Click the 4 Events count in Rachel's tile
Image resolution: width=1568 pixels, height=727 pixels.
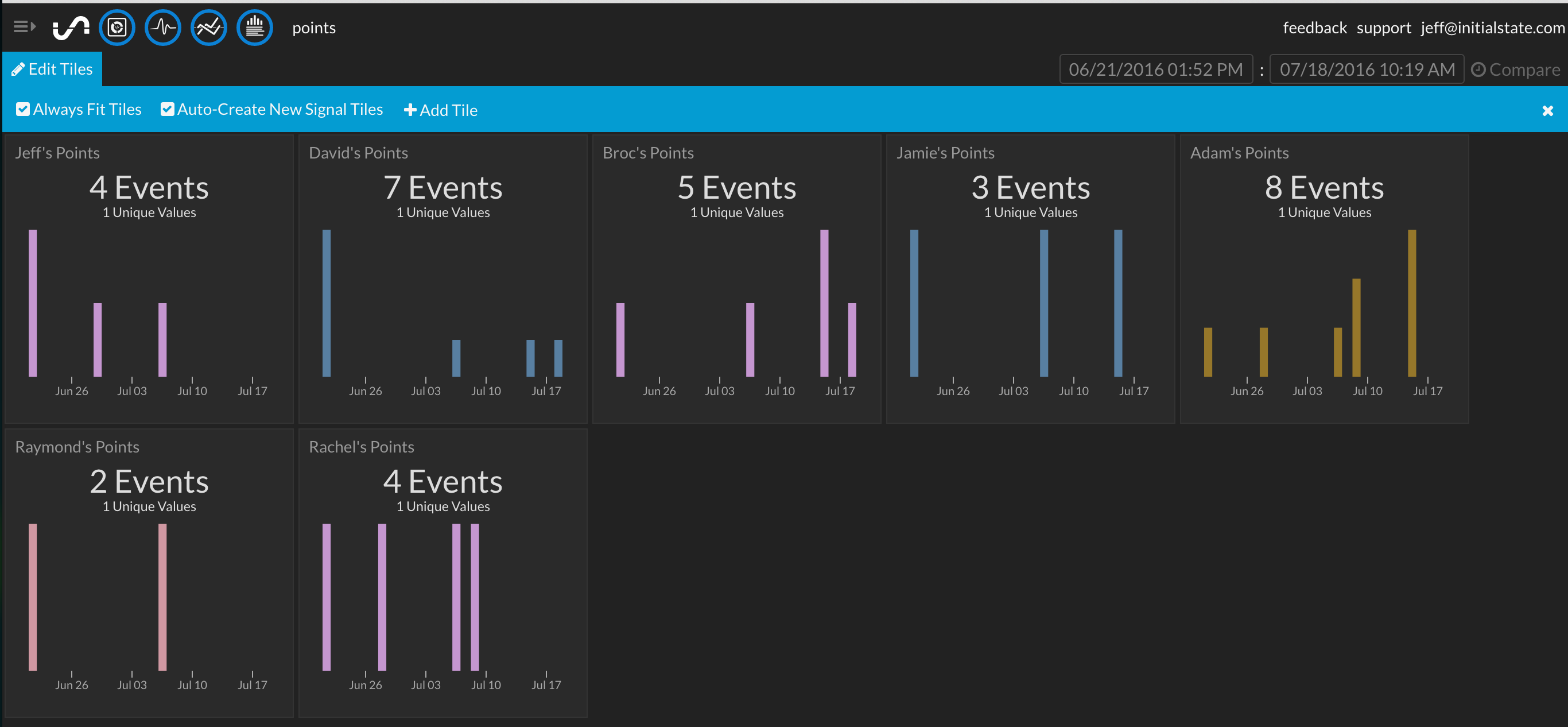click(443, 482)
